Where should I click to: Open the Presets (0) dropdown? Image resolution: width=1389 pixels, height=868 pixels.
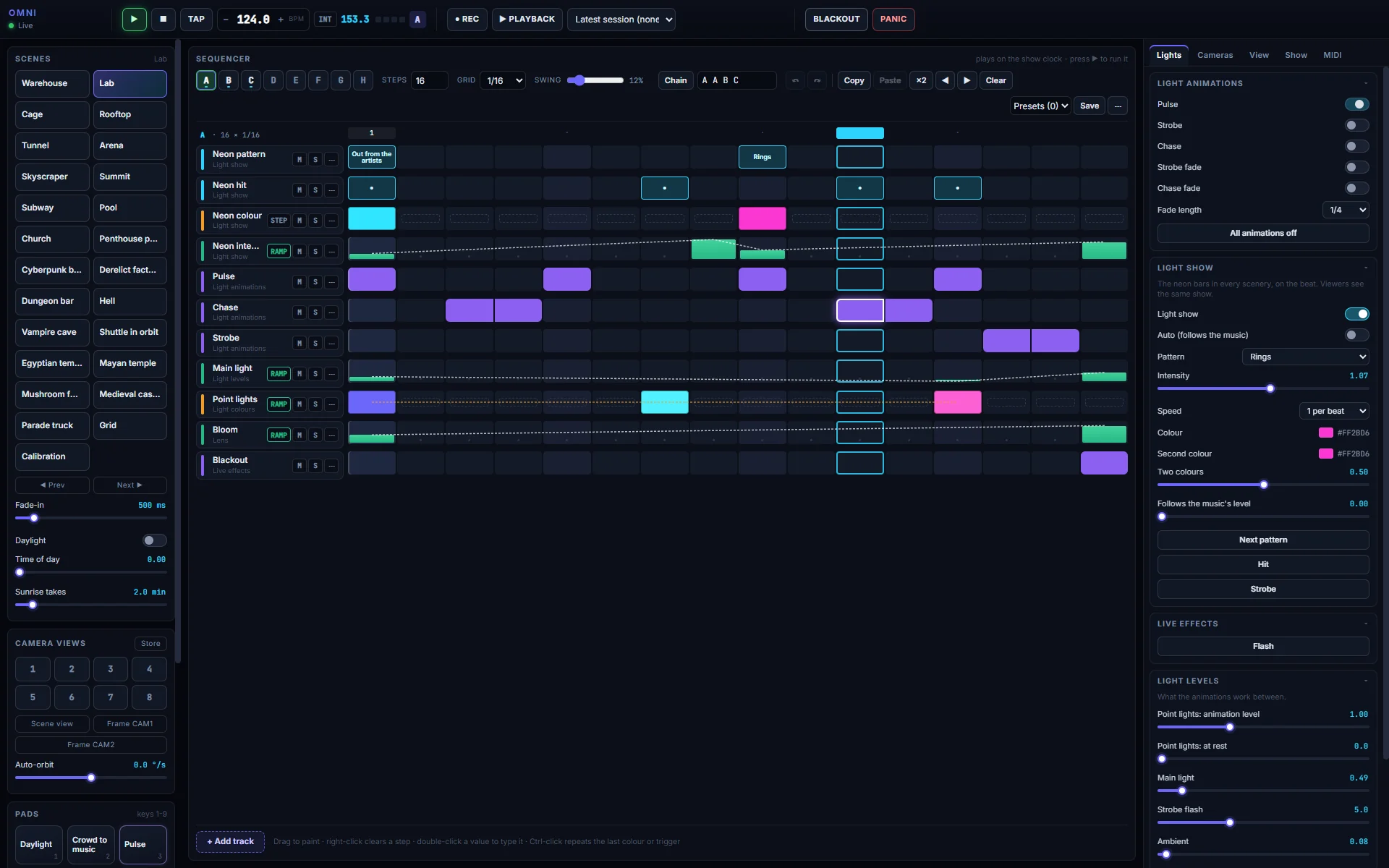[1040, 106]
